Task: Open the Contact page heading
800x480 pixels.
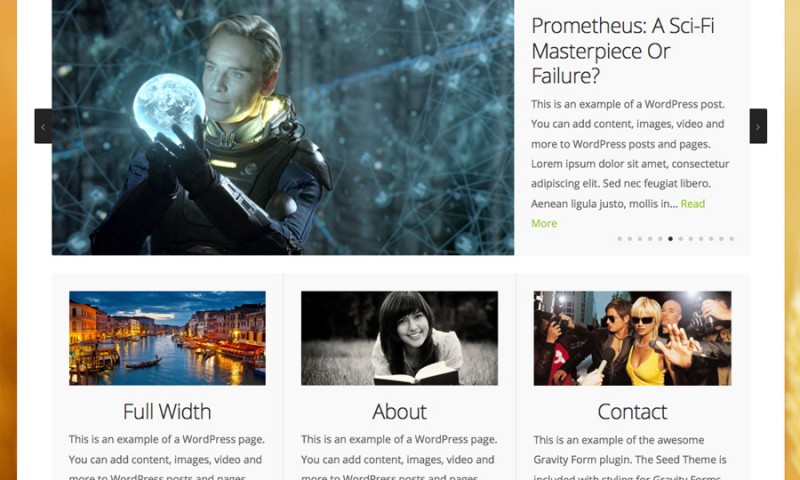Action: (632, 412)
